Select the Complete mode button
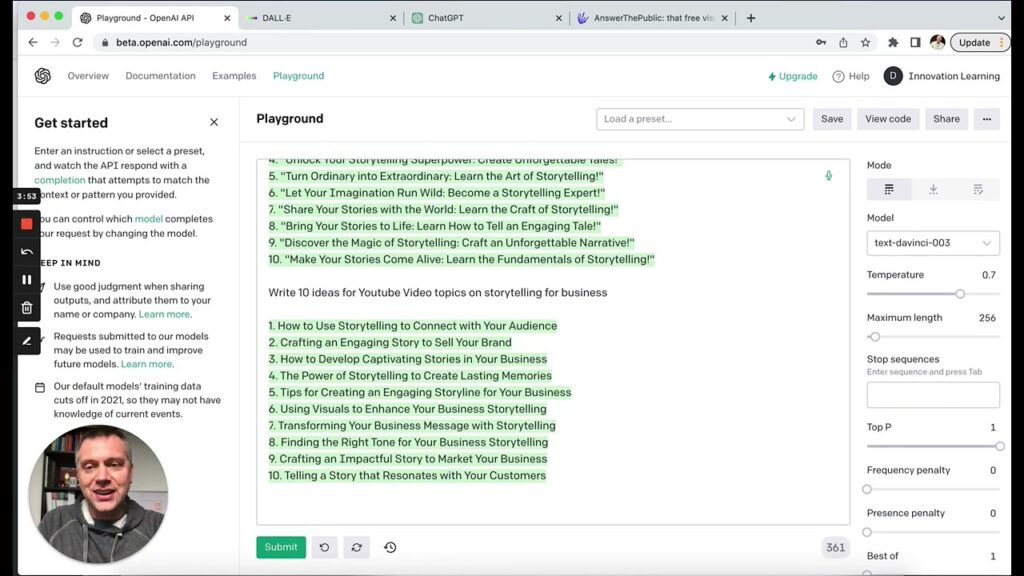 point(888,189)
